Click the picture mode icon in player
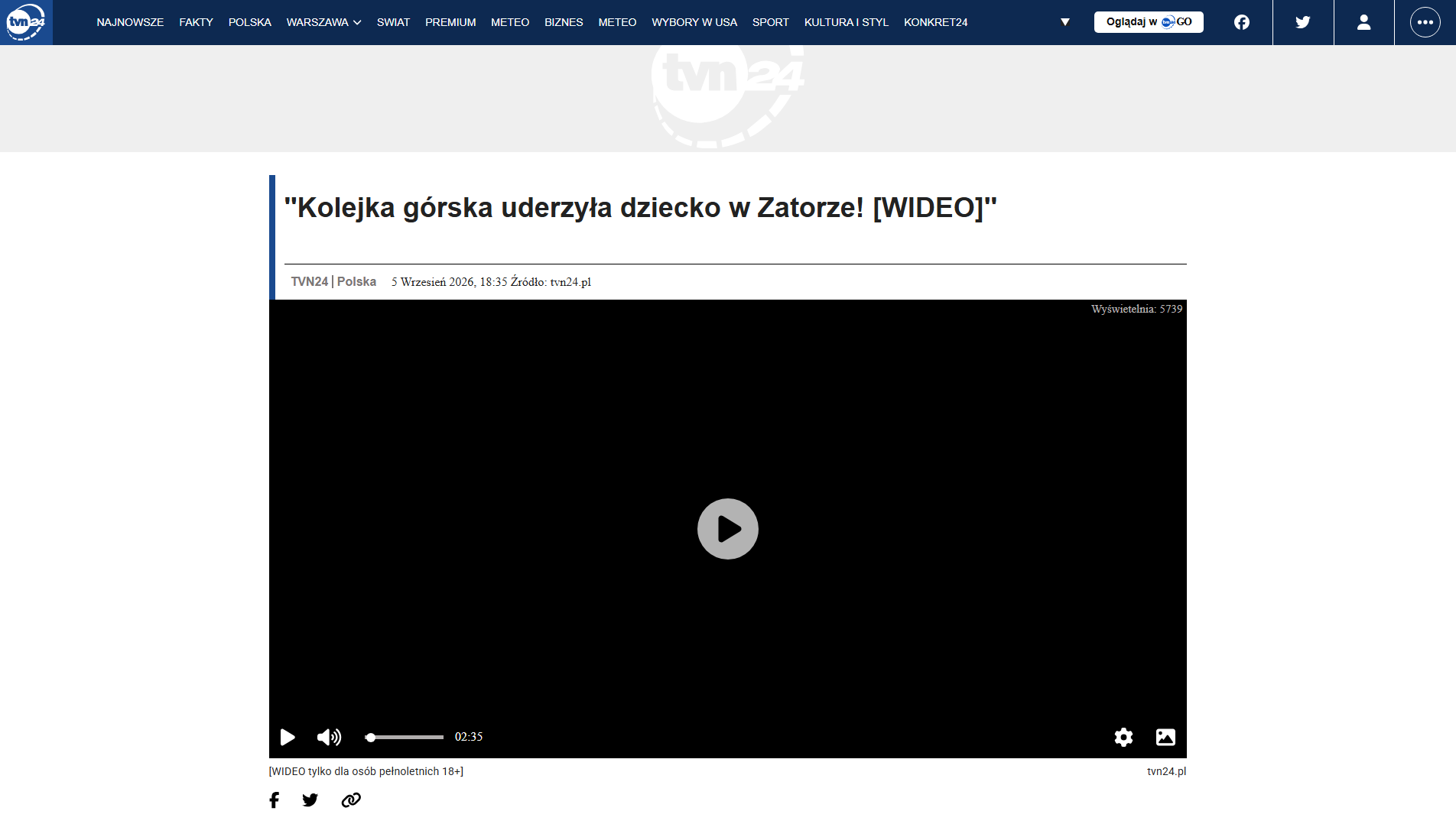The image size is (1456, 824). [x=1165, y=737]
